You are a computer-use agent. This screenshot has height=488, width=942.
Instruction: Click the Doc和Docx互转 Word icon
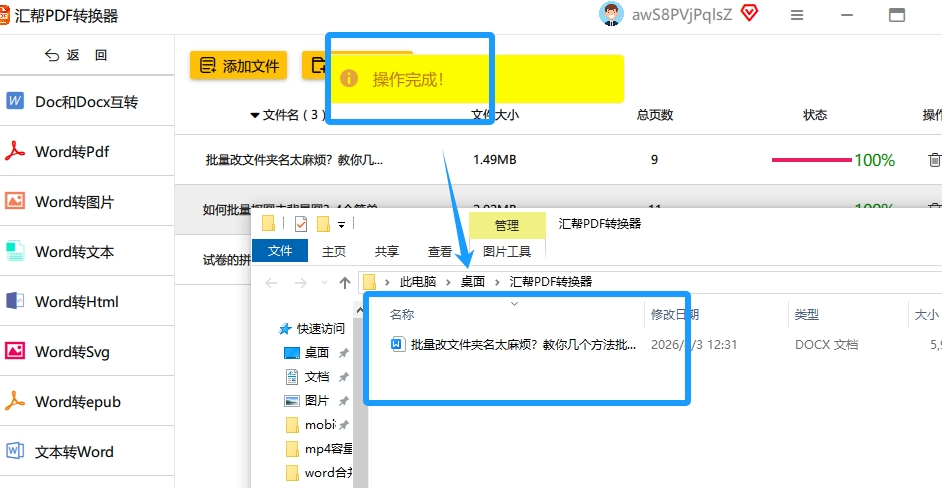pyautogui.click(x=15, y=100)
